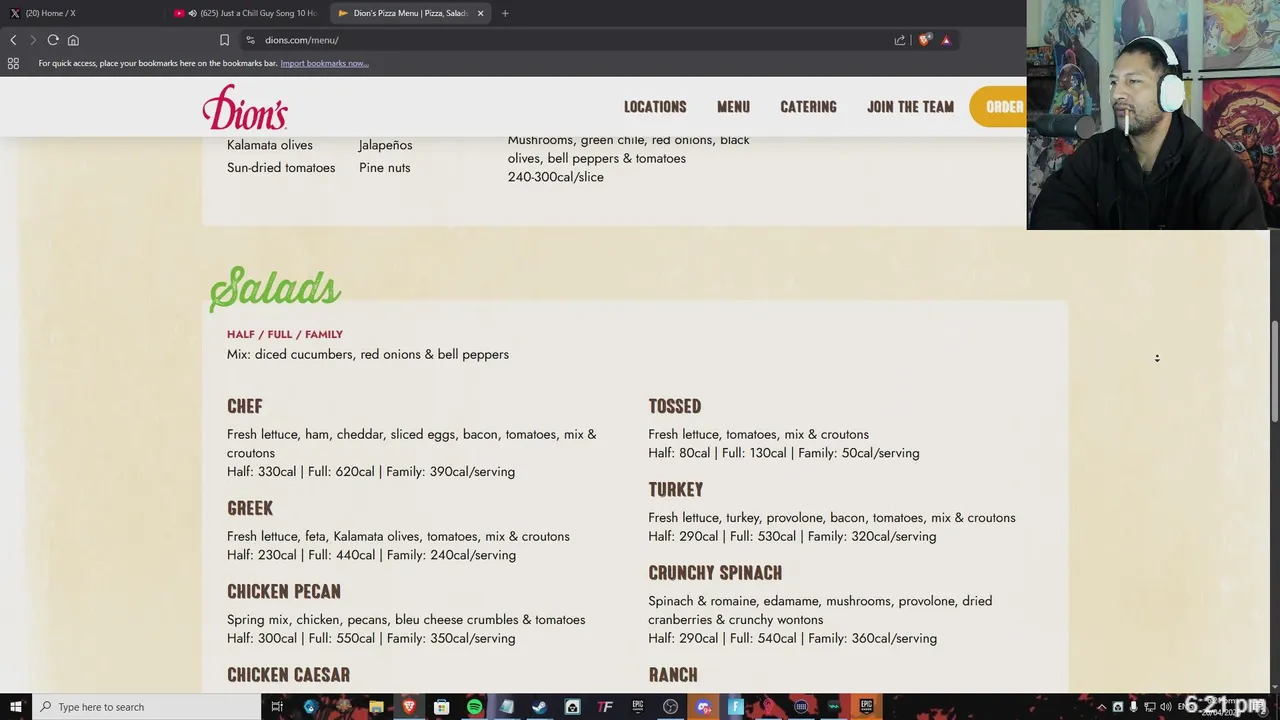The height and width of the screenshot is (720, 1280).
Task: Click the CHEF salad heading
Action: click(x=245, y=406)
